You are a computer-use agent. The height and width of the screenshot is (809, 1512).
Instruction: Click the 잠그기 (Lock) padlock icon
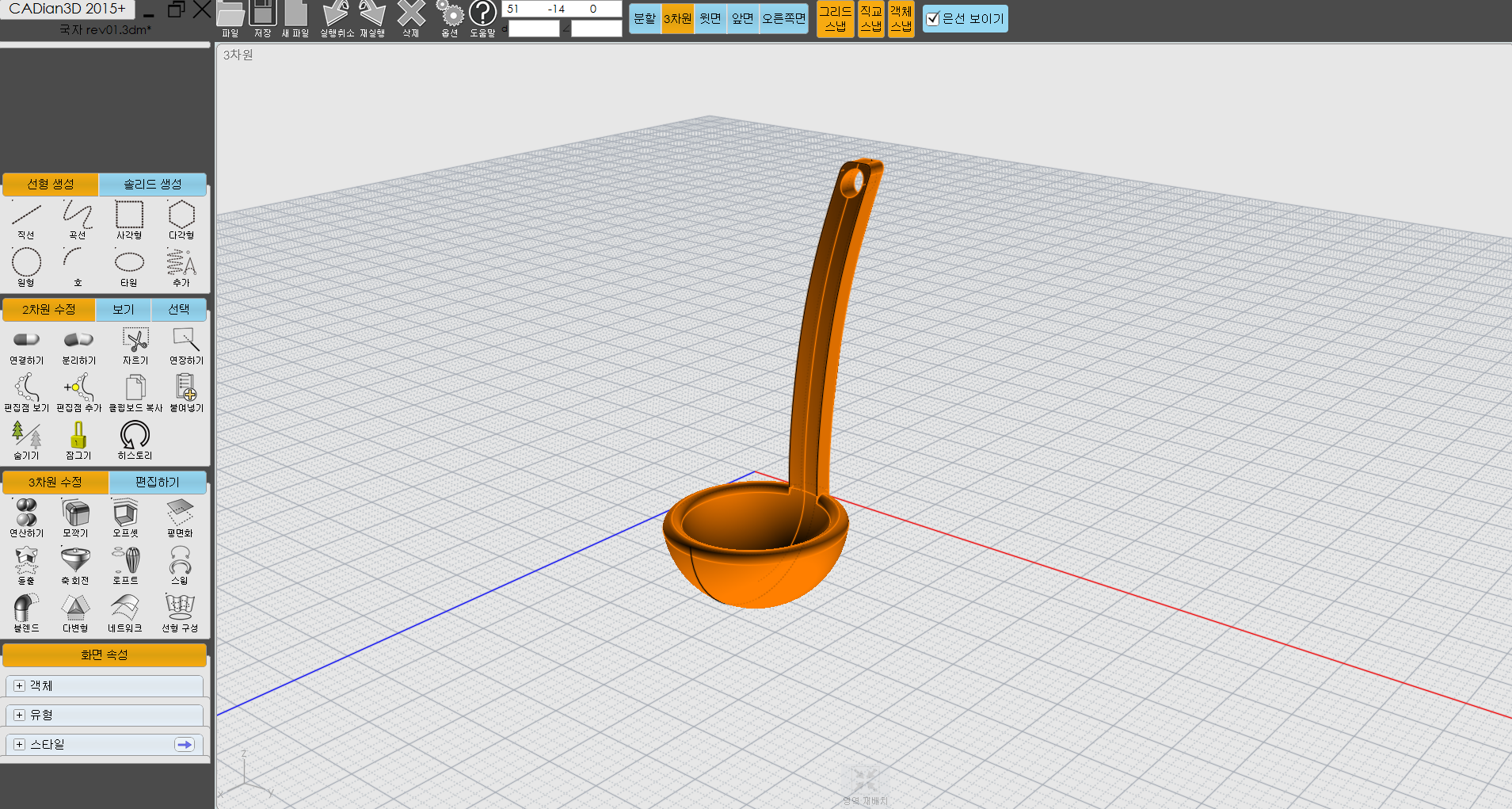(78, 435)
